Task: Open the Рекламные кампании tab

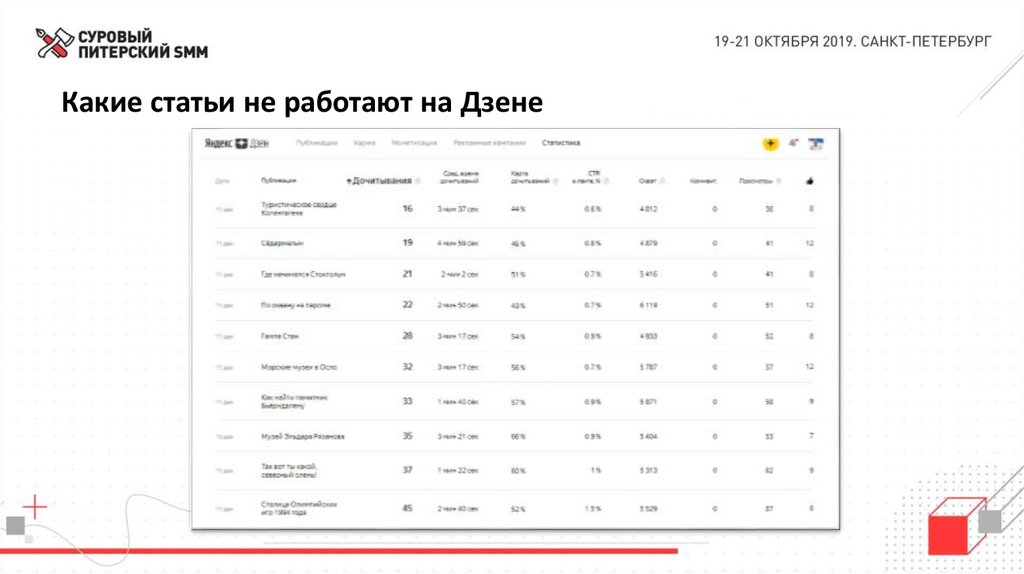Action: click(x=489, y=143)
